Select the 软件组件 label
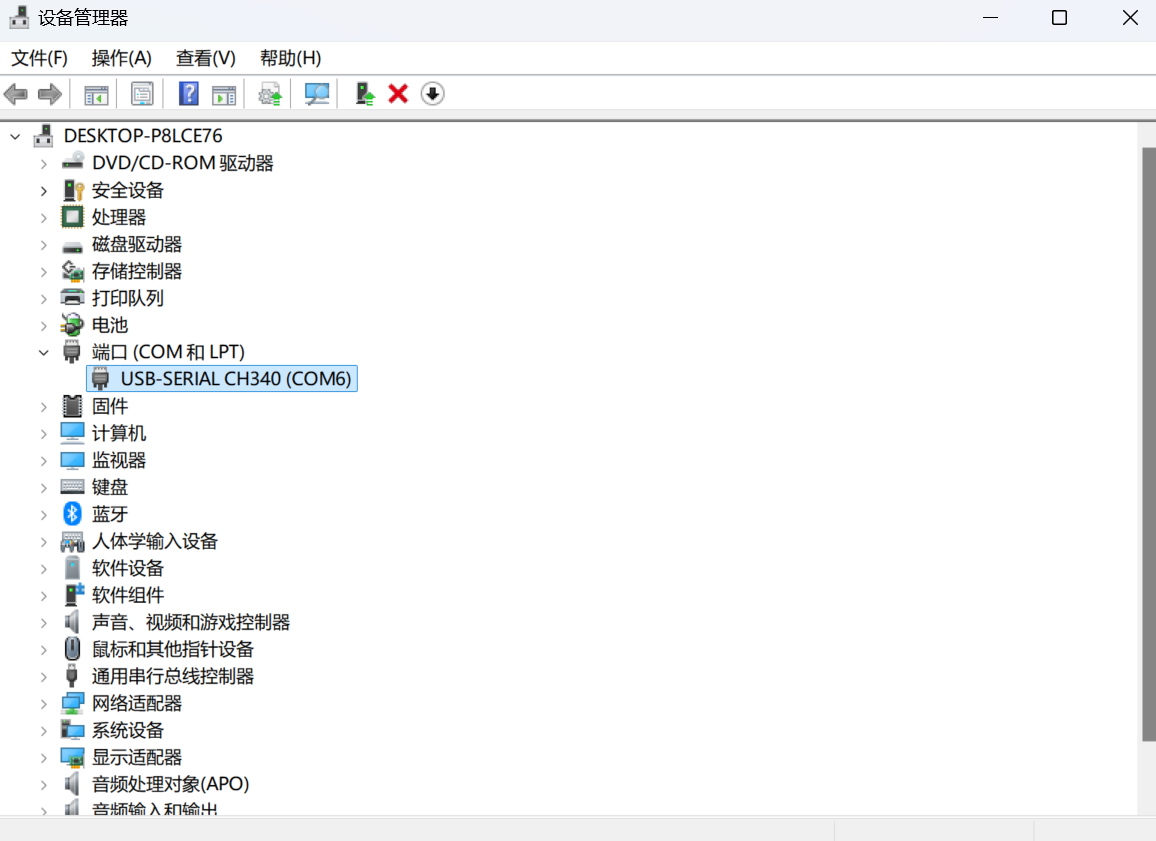 point(128,595)
